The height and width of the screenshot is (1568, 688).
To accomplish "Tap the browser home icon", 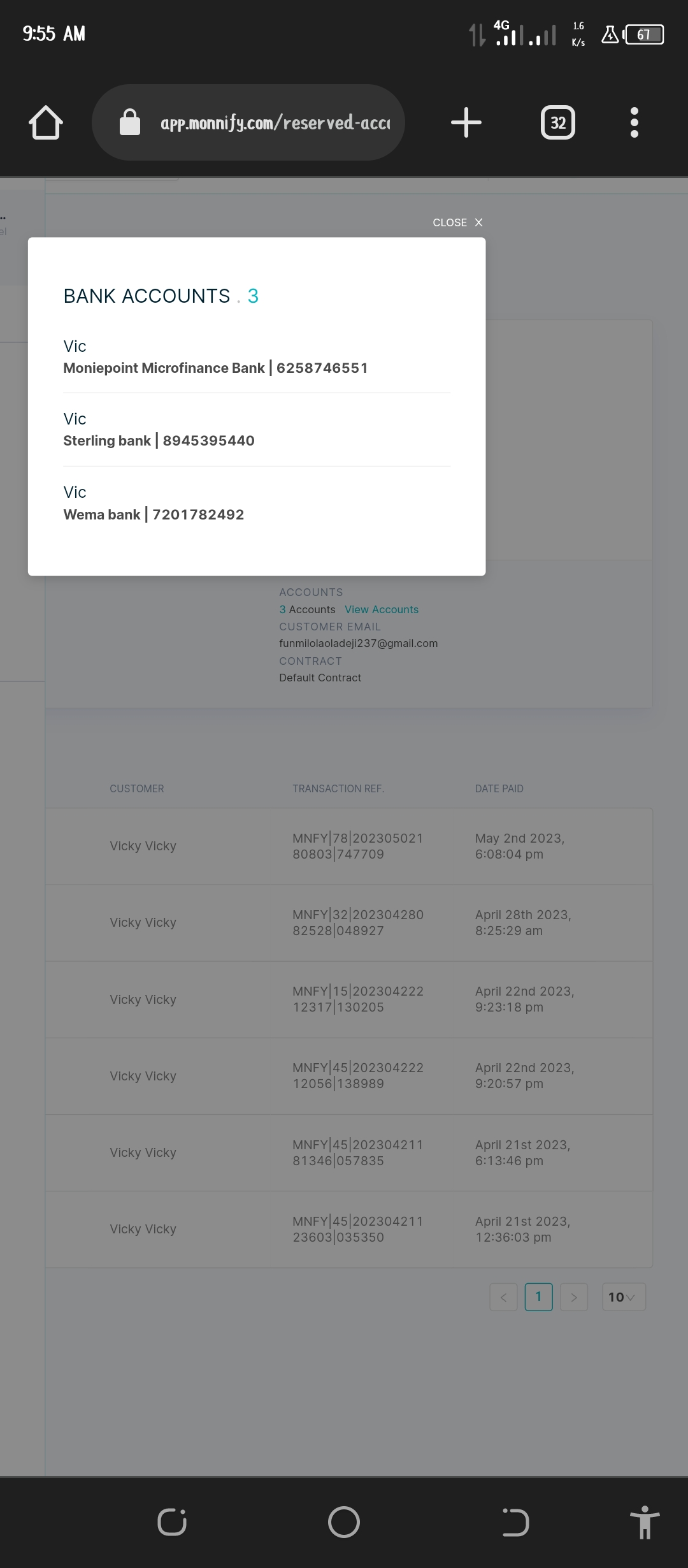I will 46,122.
